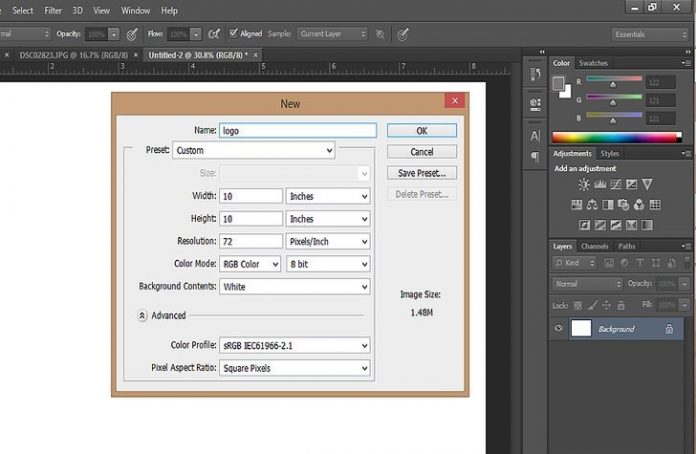The width and height of the screenshot is (696, 454).
Task: Click the Brightness/Contrast adjustment icon
Action: point(583,185)
